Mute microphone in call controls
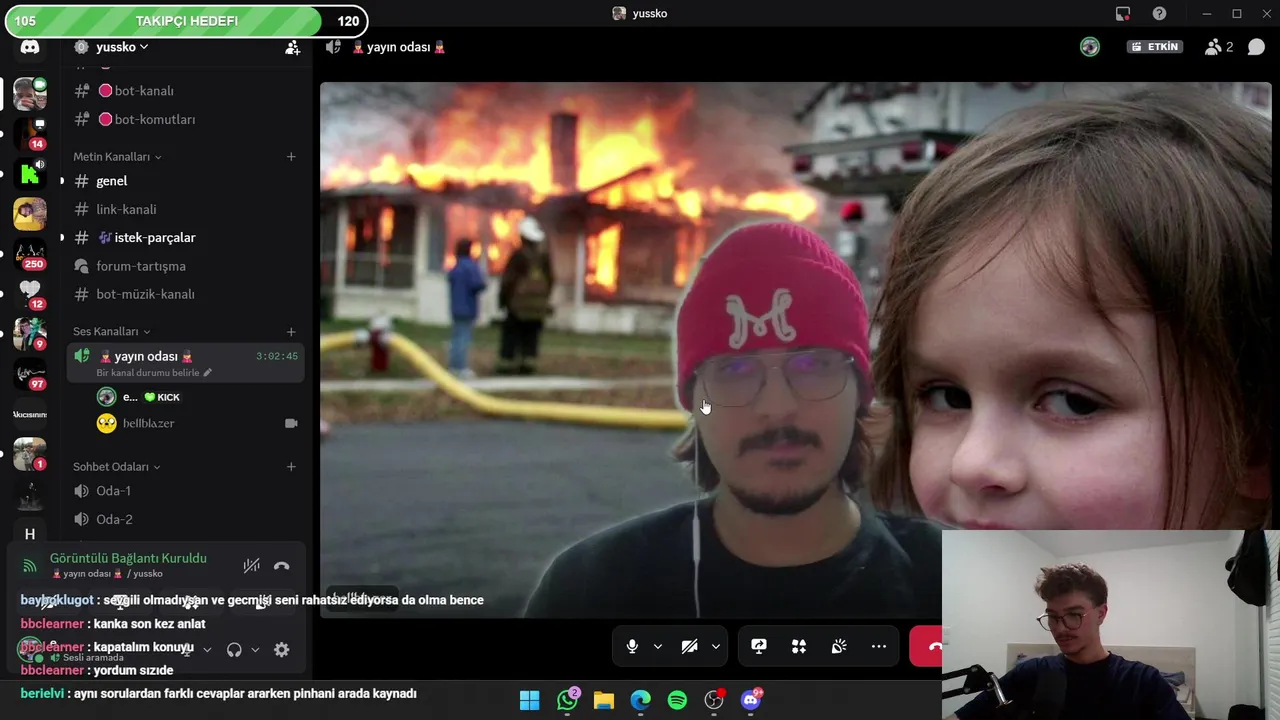 pos(632,647)
